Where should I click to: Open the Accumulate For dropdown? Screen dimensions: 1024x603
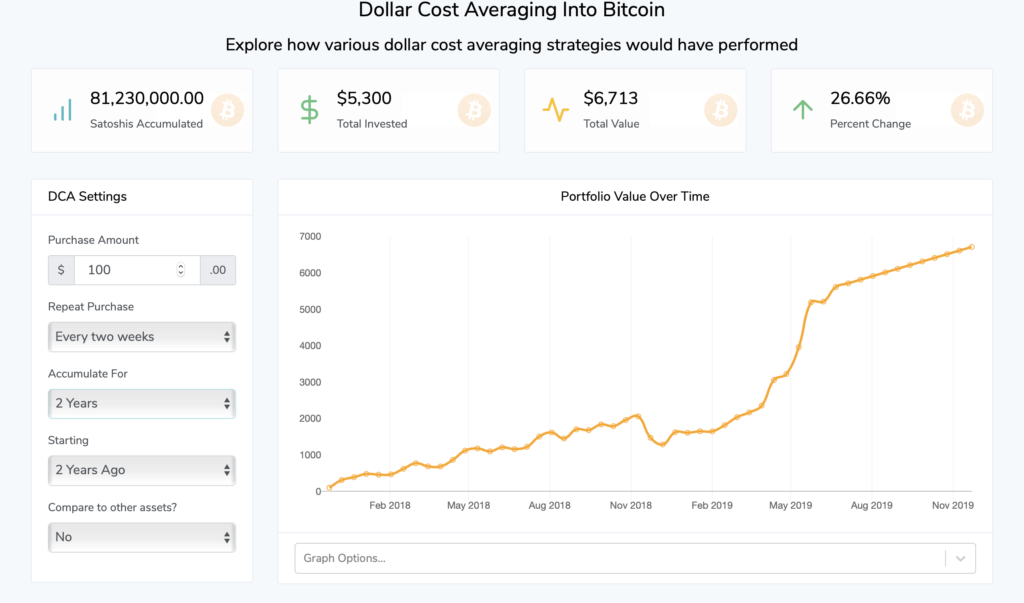point(141,403)
